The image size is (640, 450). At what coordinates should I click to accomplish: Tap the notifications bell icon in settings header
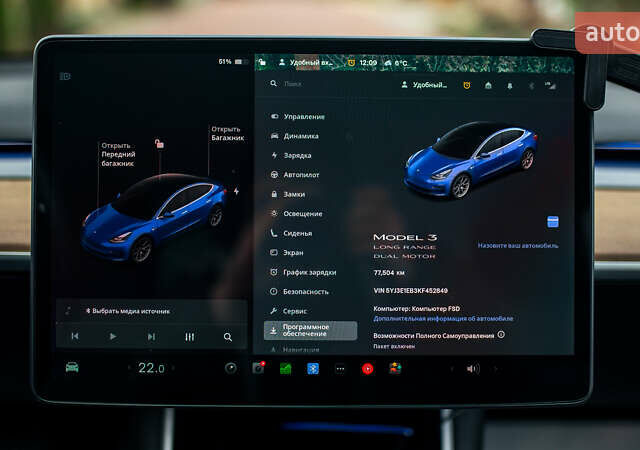pos(508,86)
